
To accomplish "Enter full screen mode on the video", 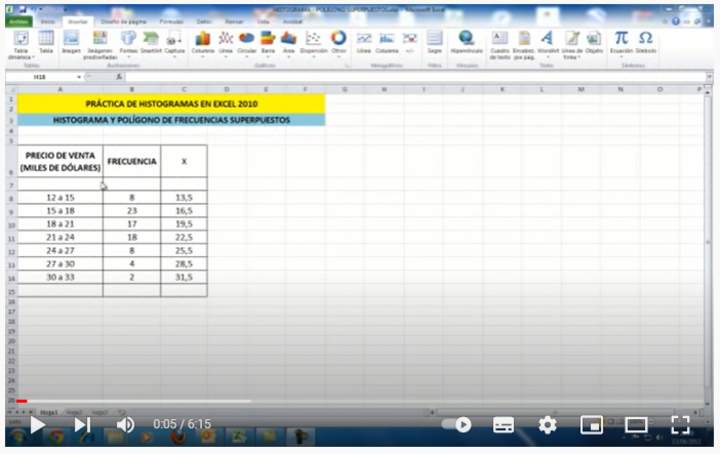I will [680, 424].
